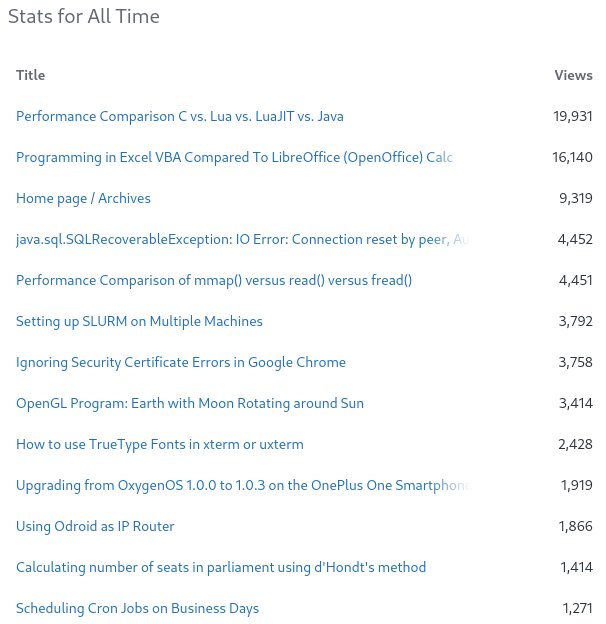
Task: Click Ignoring Security Certificate Errors in Chrome link
Action: pyautogui.click(x=181, y=362)
